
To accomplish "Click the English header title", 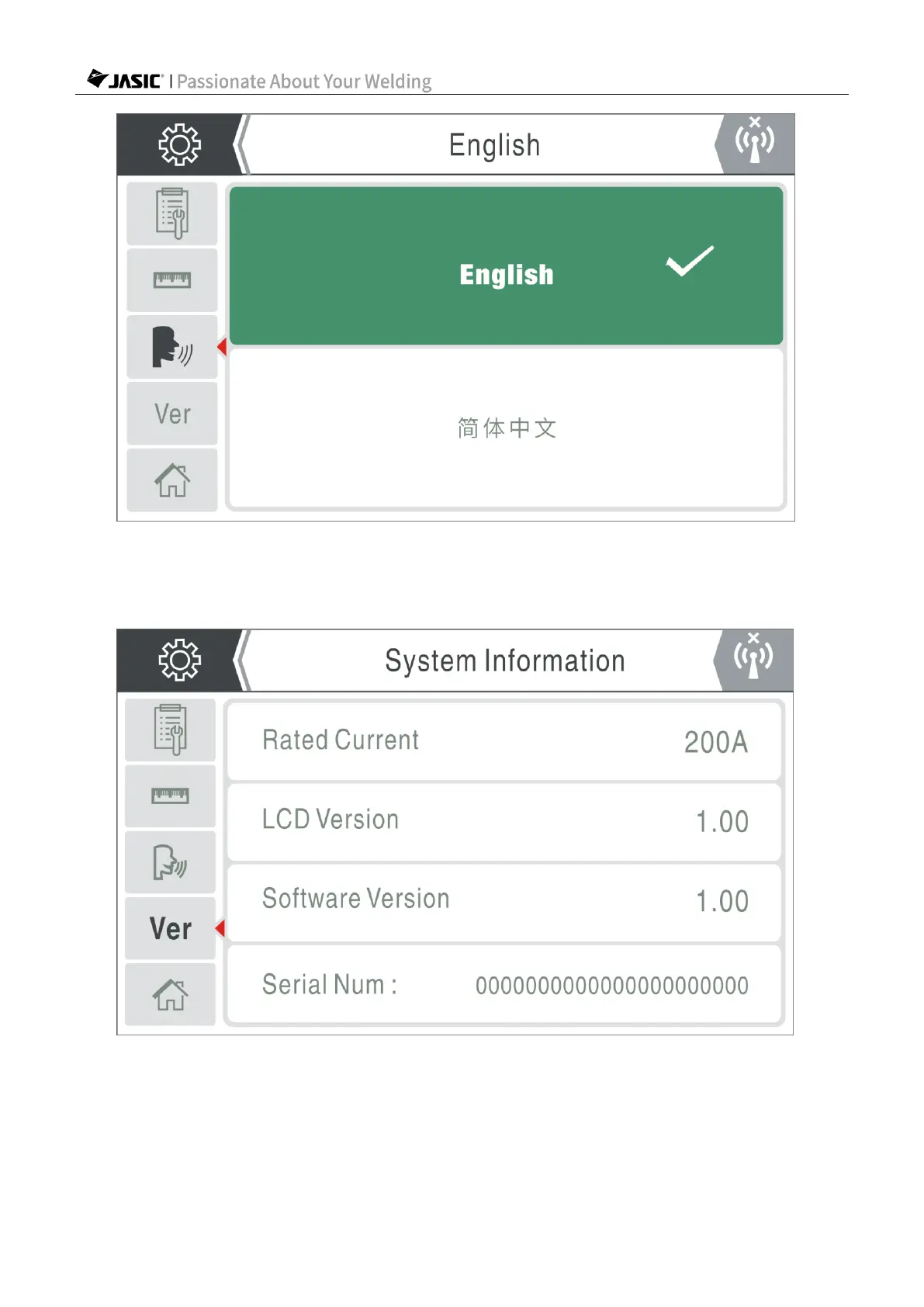I will tap(494, 146).
